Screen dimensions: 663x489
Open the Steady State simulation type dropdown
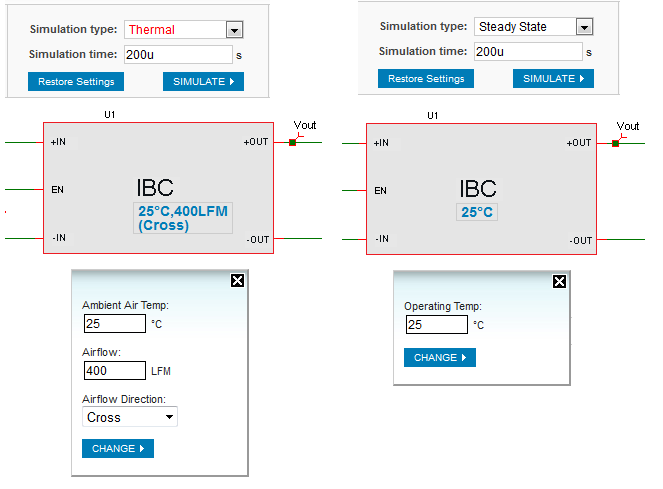pos(584,27)
